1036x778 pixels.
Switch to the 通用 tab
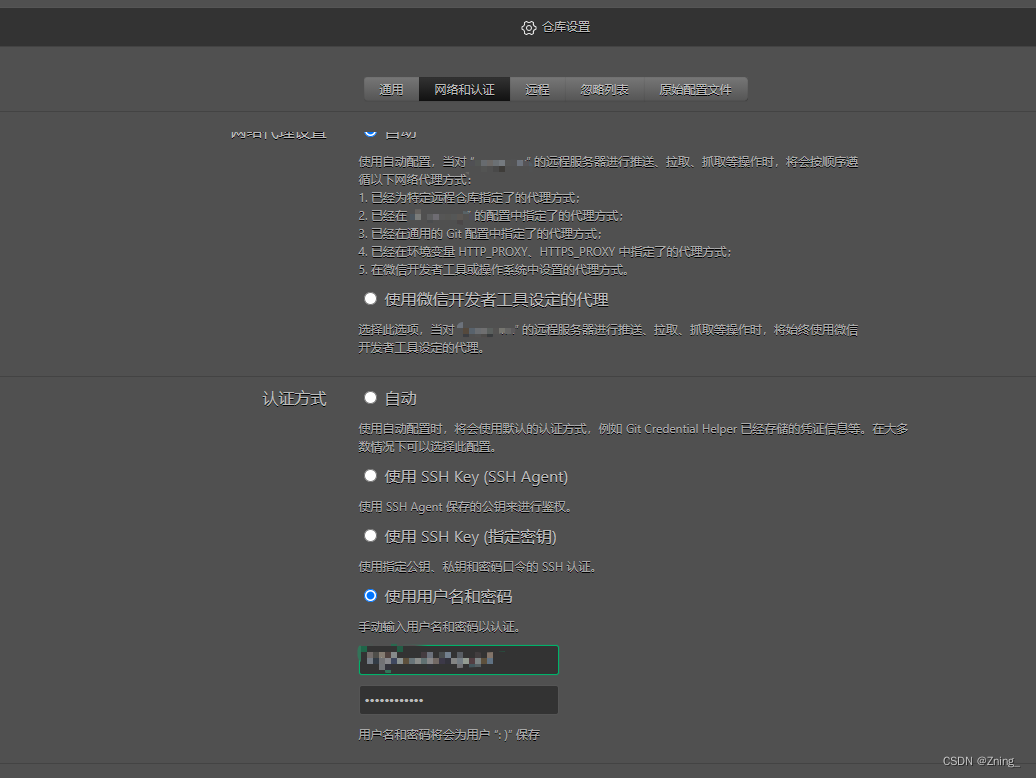click(x=391, y=89)
